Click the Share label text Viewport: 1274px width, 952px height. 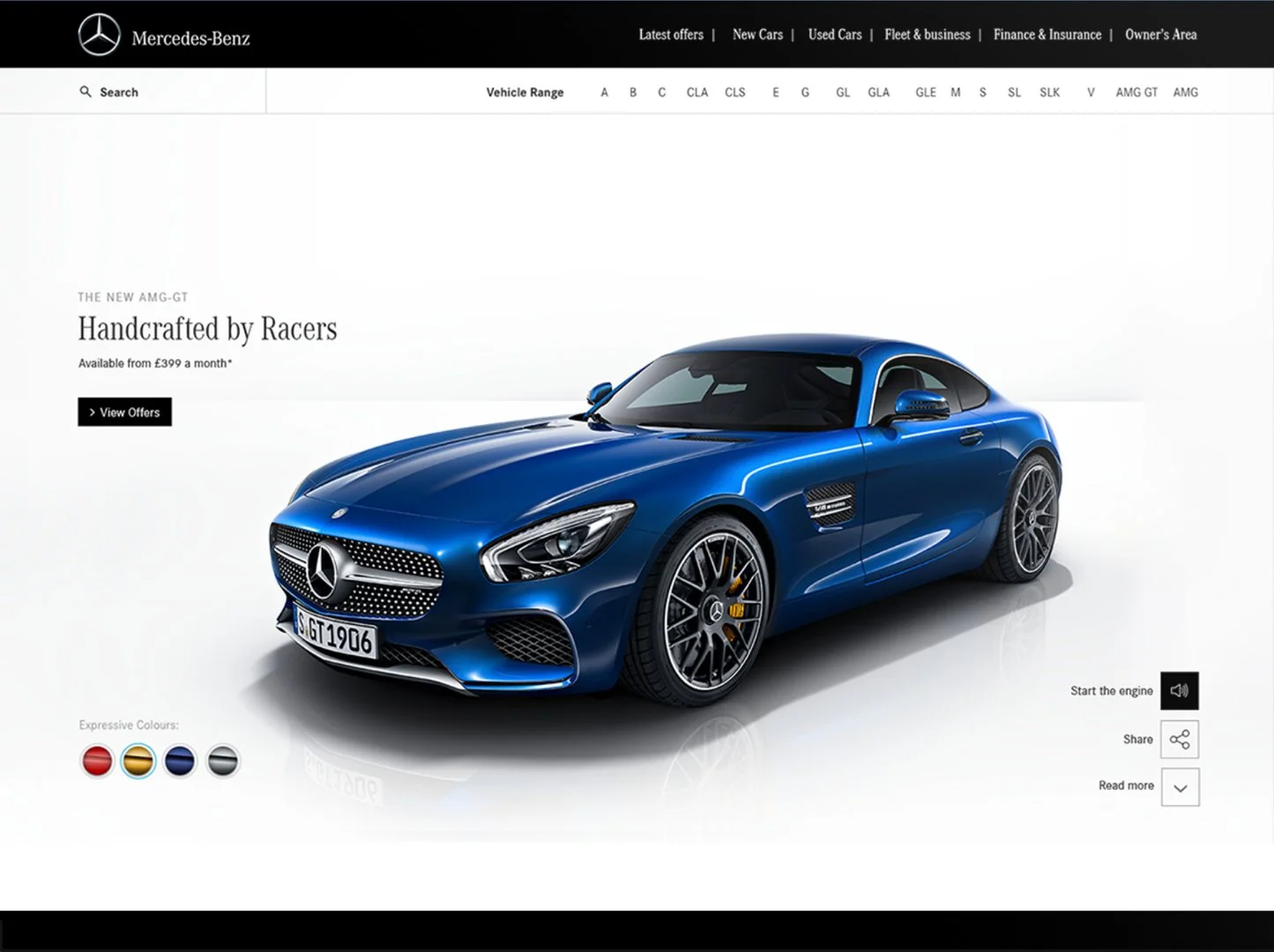(x=1138, y=740)
